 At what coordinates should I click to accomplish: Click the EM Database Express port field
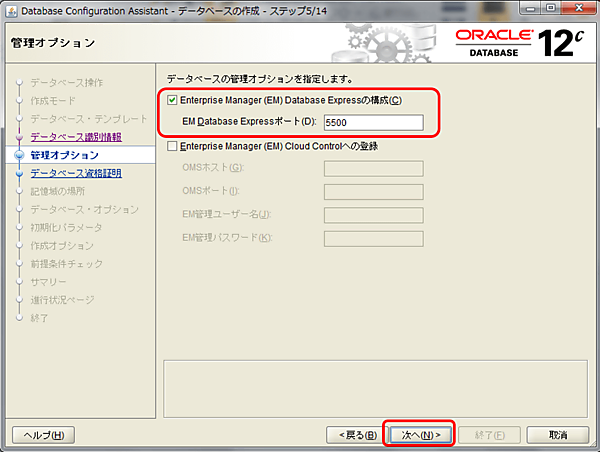tap(373, 122)
